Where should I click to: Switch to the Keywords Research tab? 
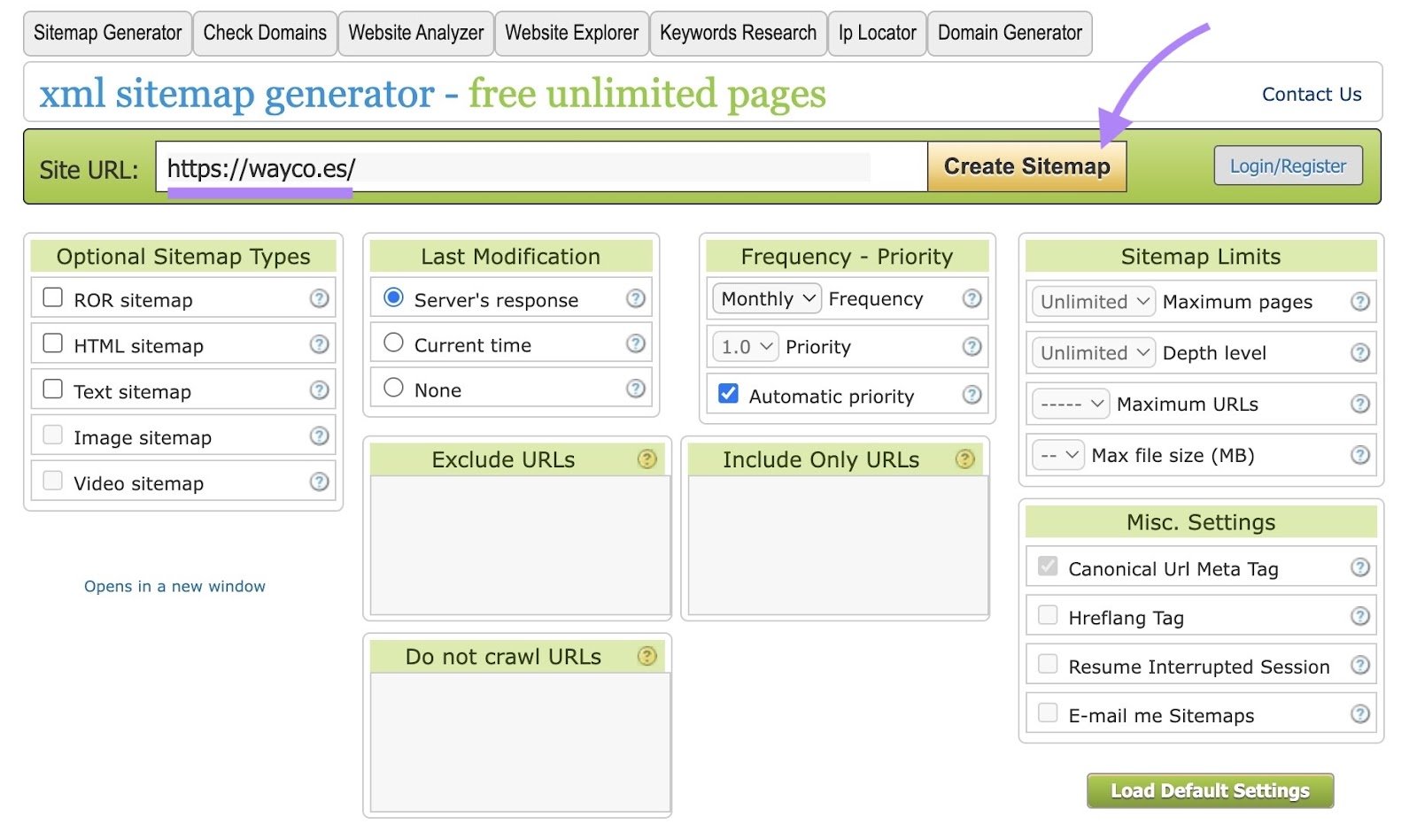738,33
